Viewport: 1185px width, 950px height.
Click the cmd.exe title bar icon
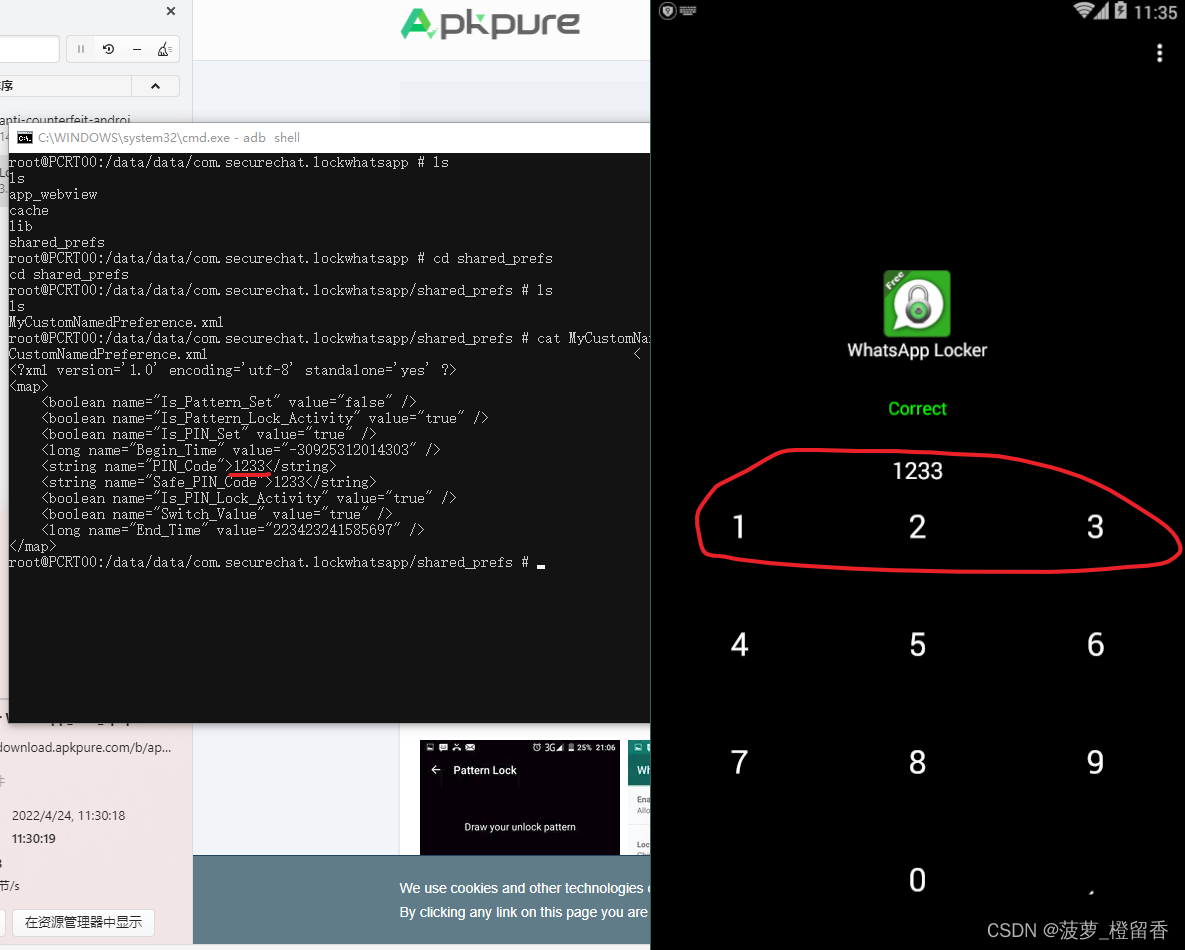click(24, 138)
